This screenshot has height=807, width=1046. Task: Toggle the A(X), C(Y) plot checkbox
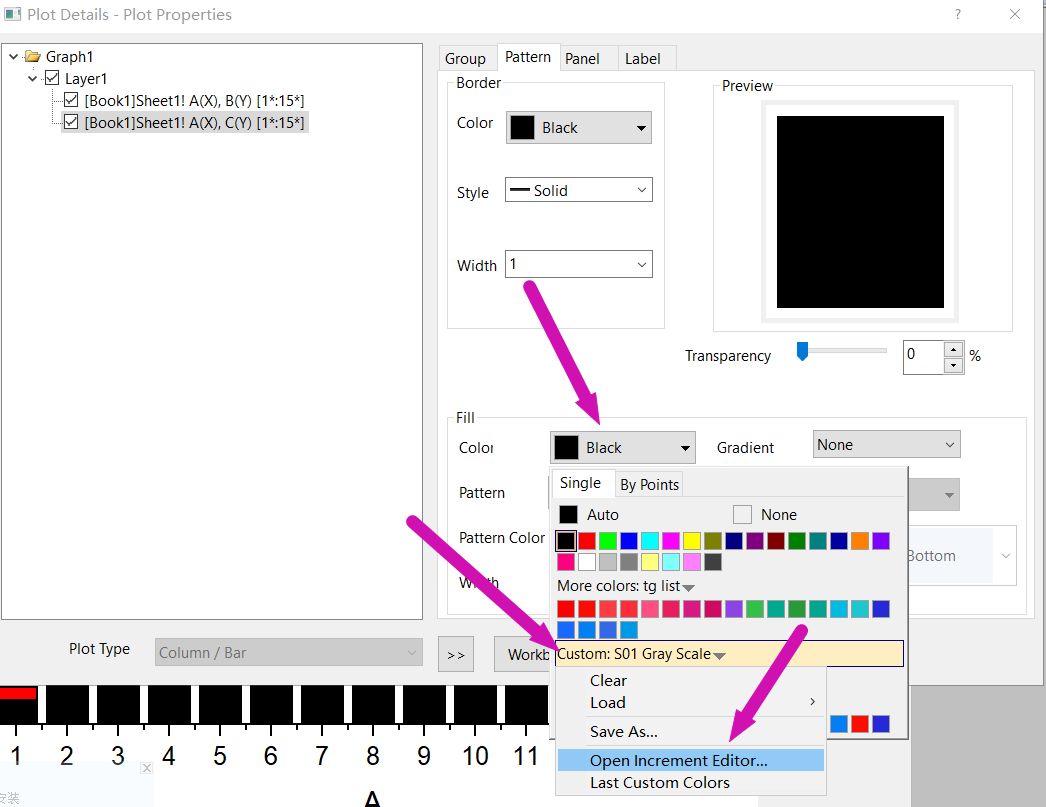pyautogui.click(x=71, y=122)
